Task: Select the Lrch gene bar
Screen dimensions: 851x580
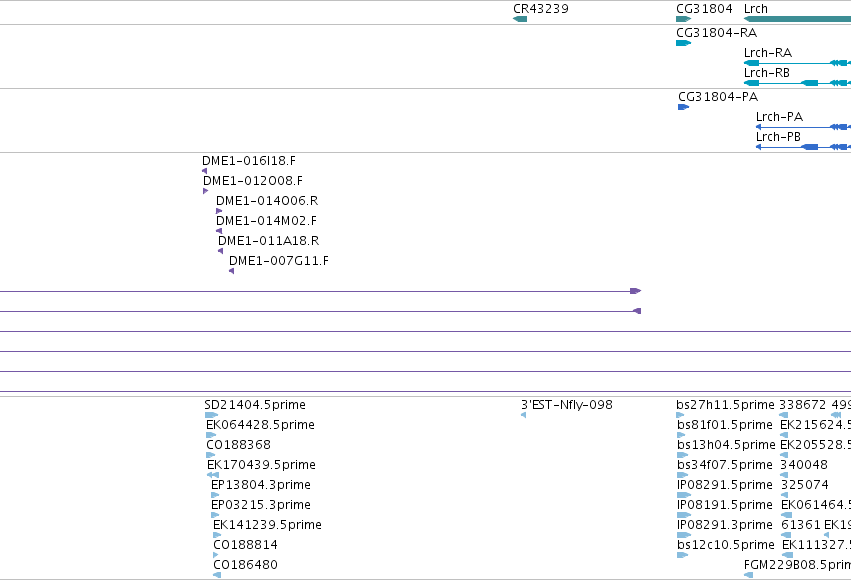Action: click(x=797, y=19)
